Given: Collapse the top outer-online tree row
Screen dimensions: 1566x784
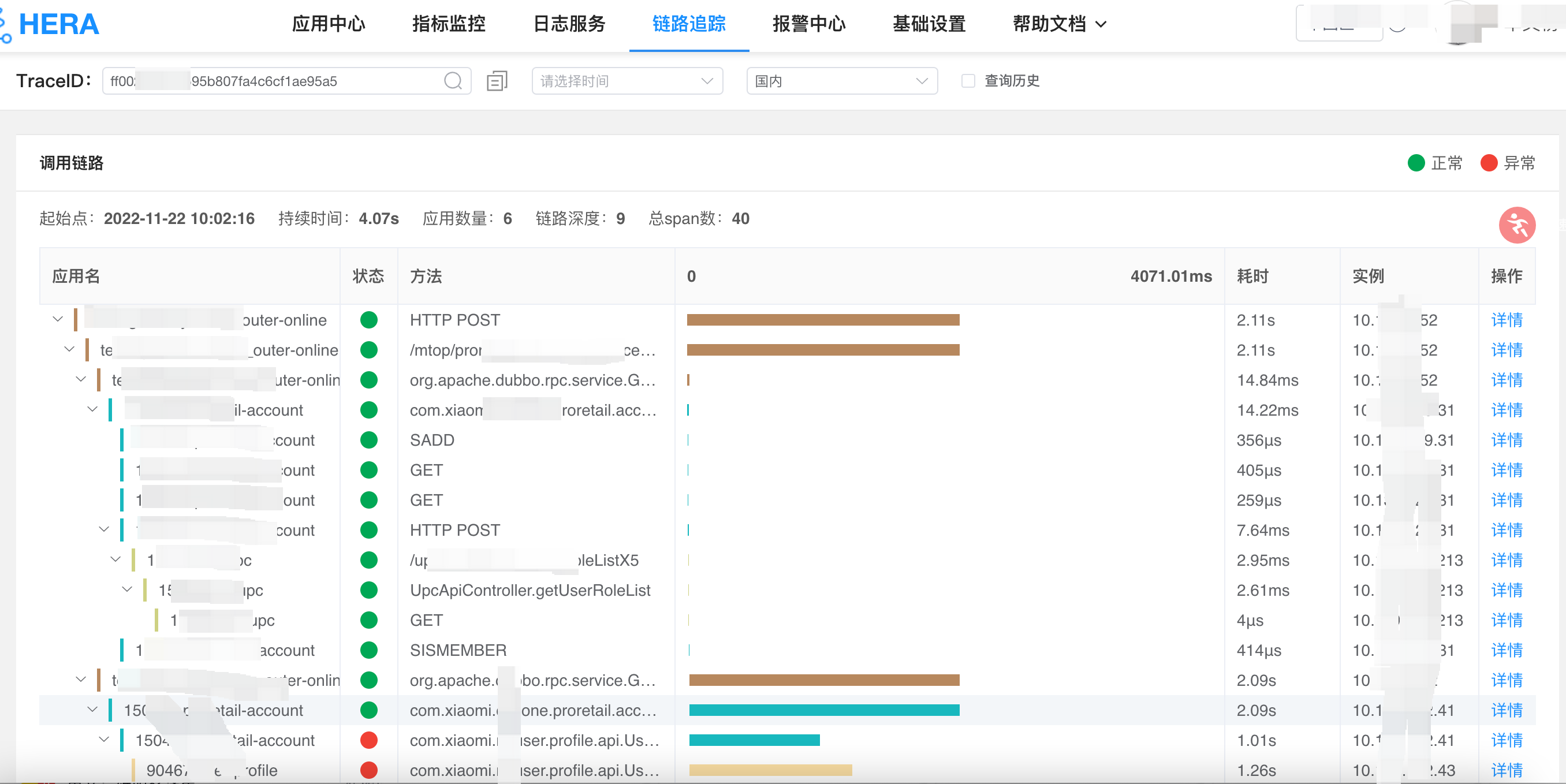Looking at the screenshot, I should [58, 319].
